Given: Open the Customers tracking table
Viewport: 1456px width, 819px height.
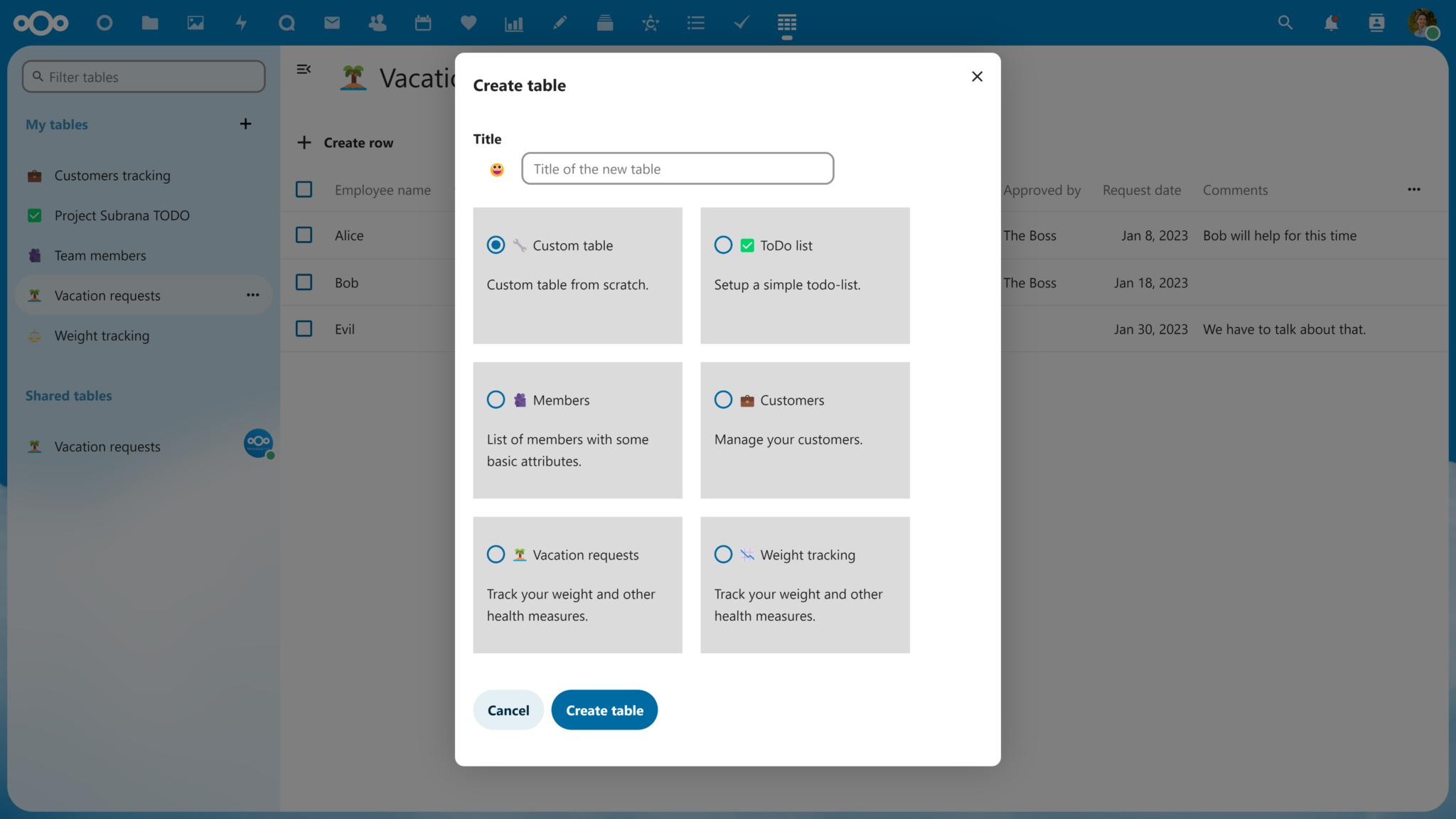Looking at the screenshot, I should (112, 175).
